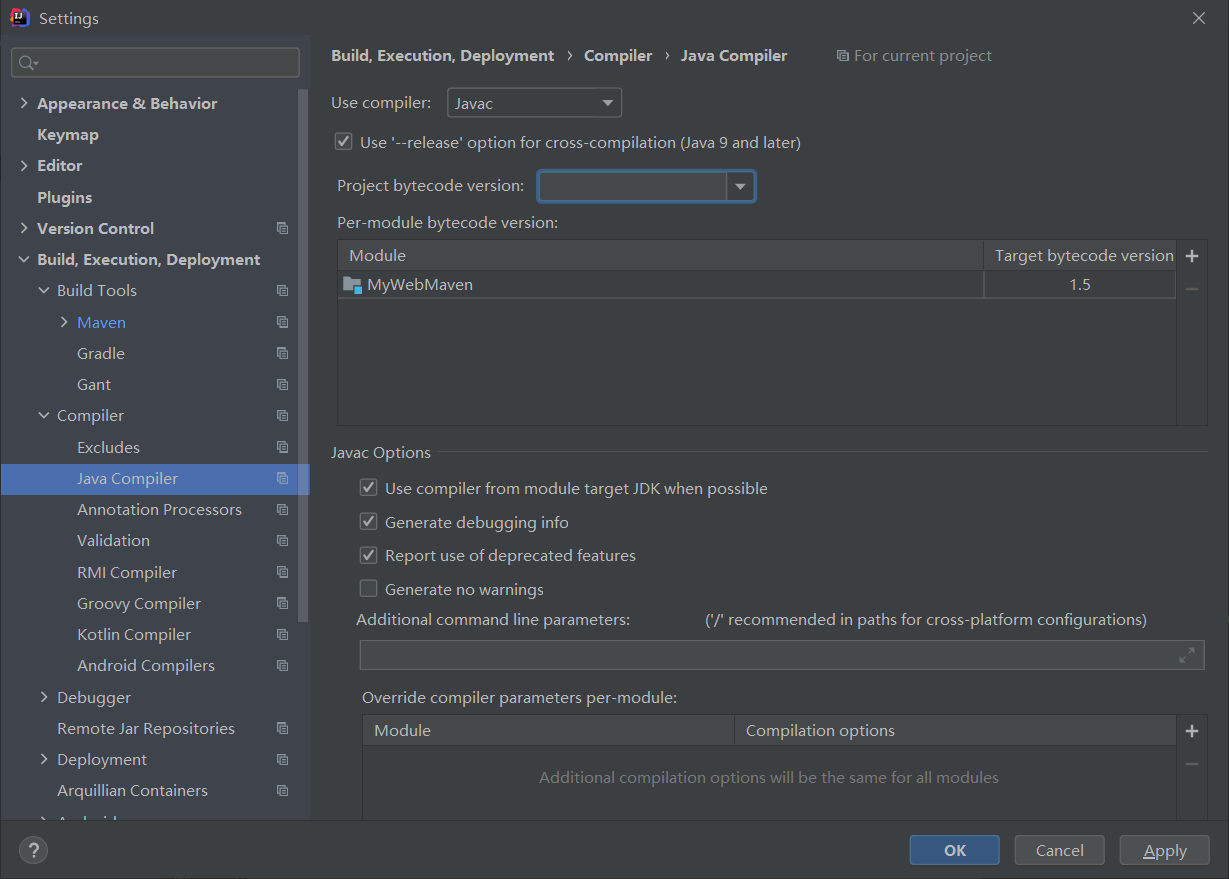Click the project-level icon beside Build Tools
The width and height of the screenshot is (1229, 879).
coord(283,291)
